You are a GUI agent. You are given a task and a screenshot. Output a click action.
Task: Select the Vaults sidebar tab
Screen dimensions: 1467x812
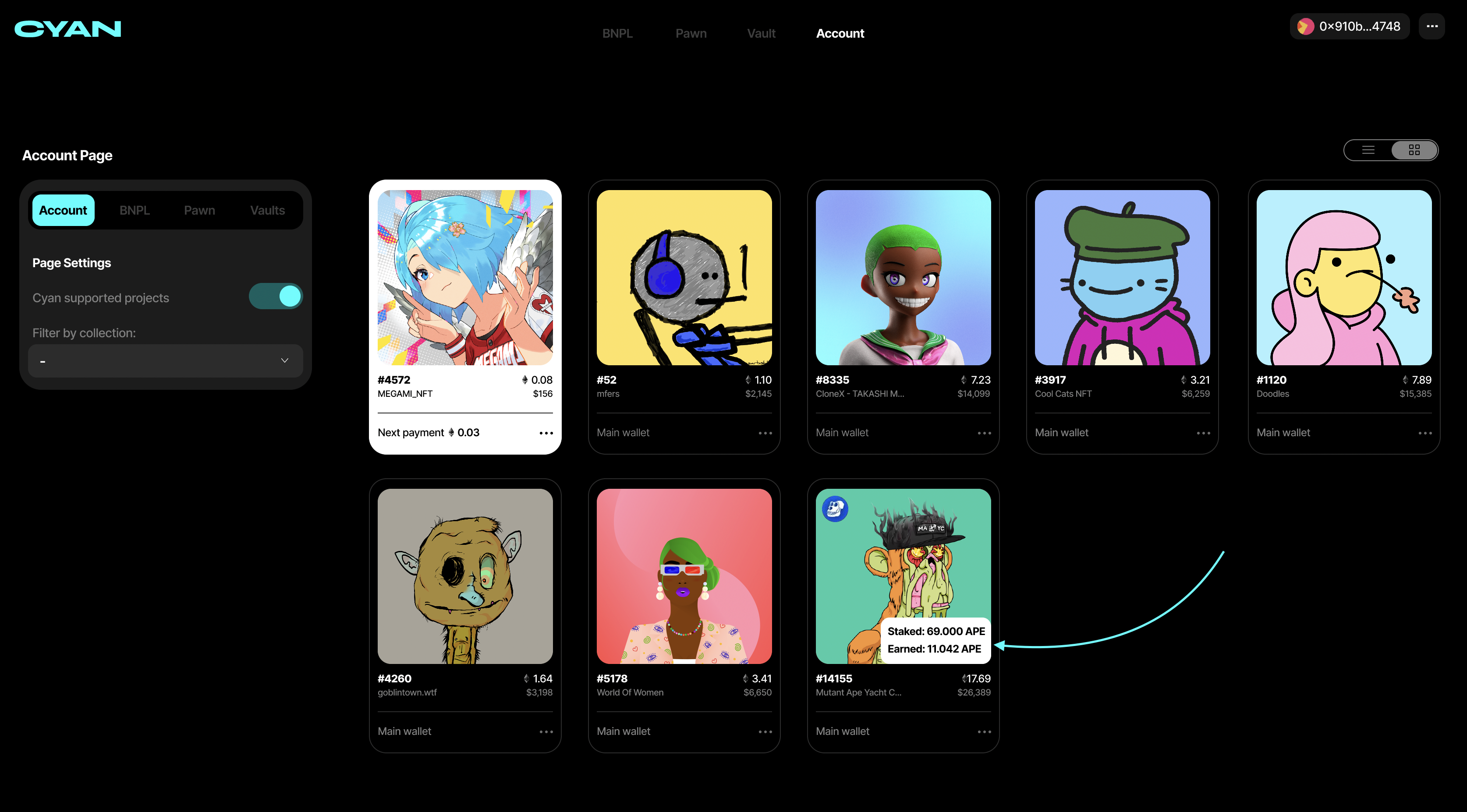(x=267, y=210)
